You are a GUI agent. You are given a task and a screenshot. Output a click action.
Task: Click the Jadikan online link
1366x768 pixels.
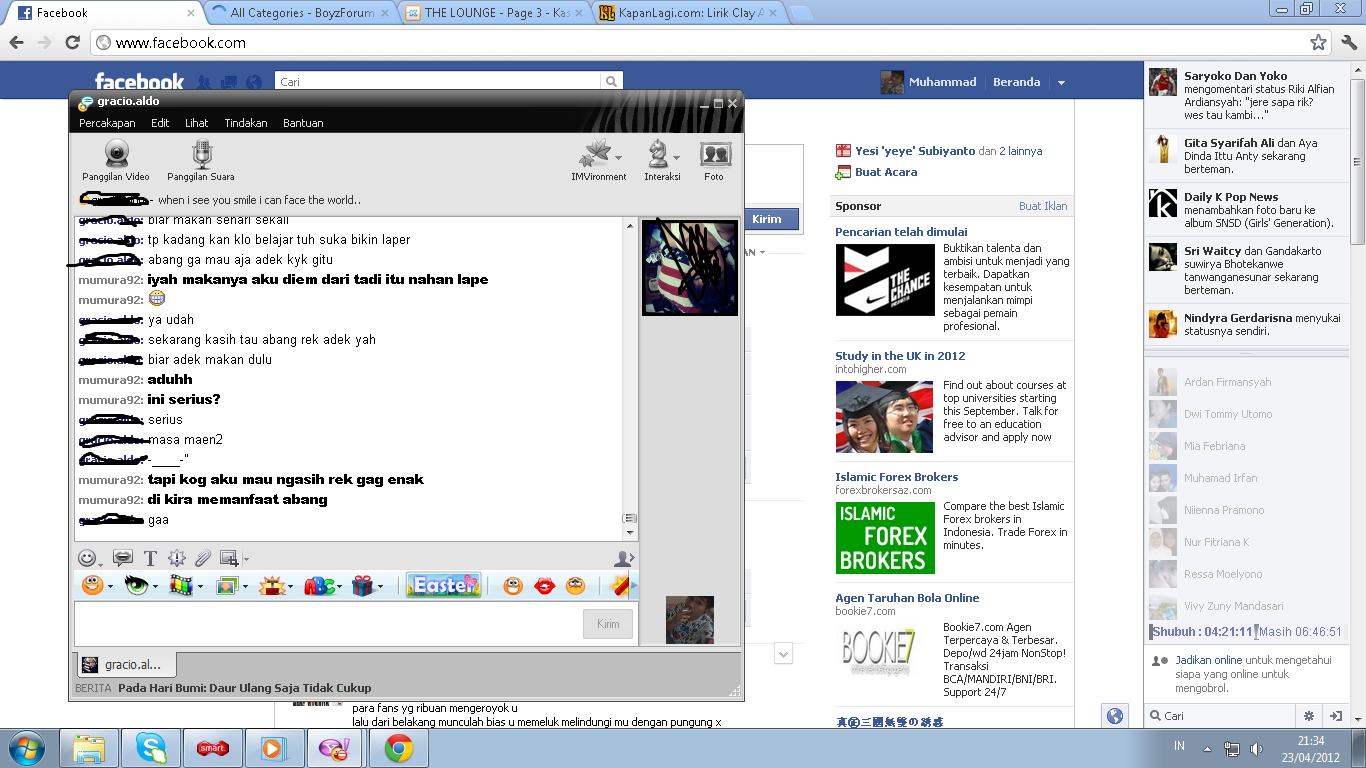1209,660
